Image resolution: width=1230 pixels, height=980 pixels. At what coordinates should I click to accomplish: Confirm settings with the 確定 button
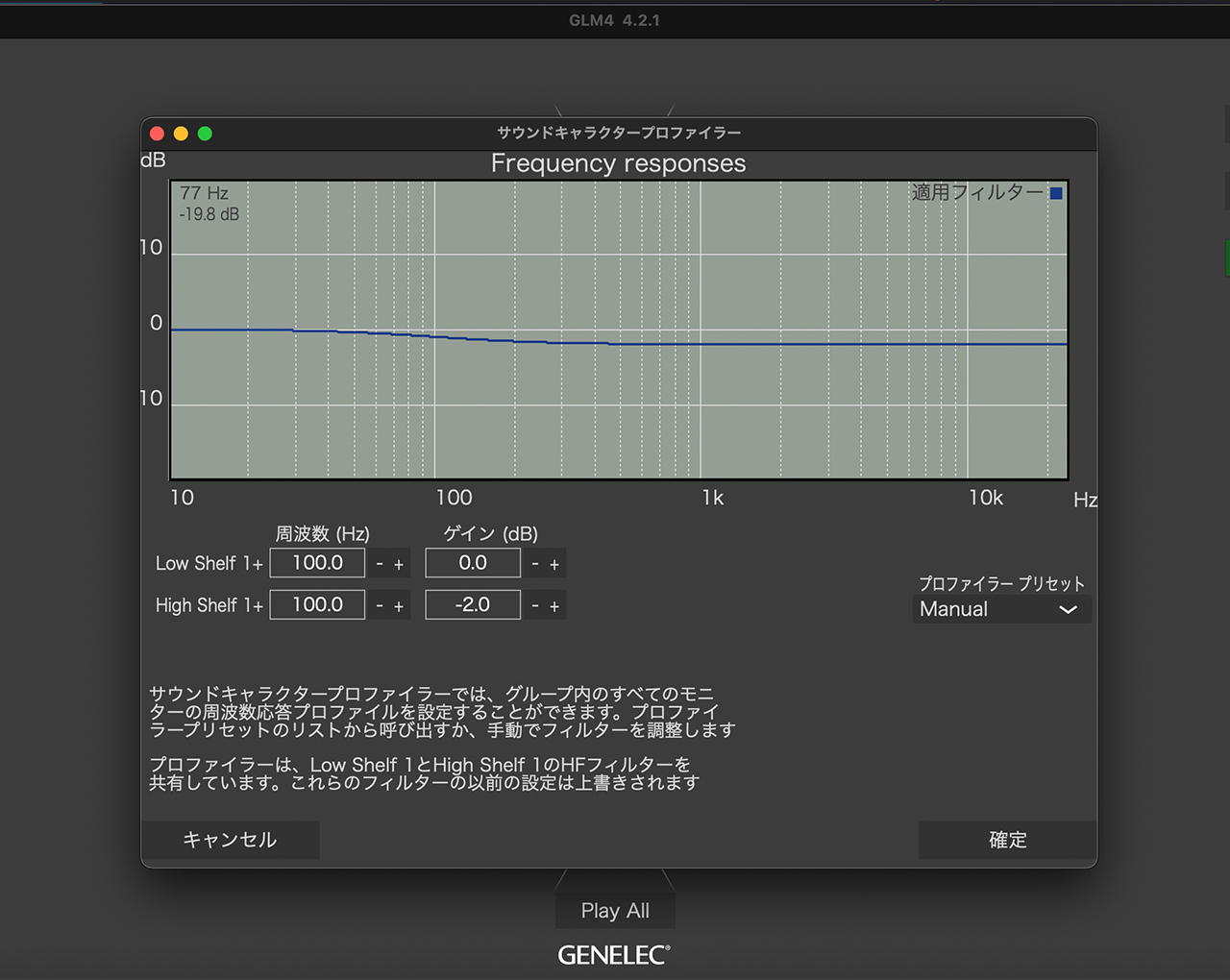pos(1006,840)
